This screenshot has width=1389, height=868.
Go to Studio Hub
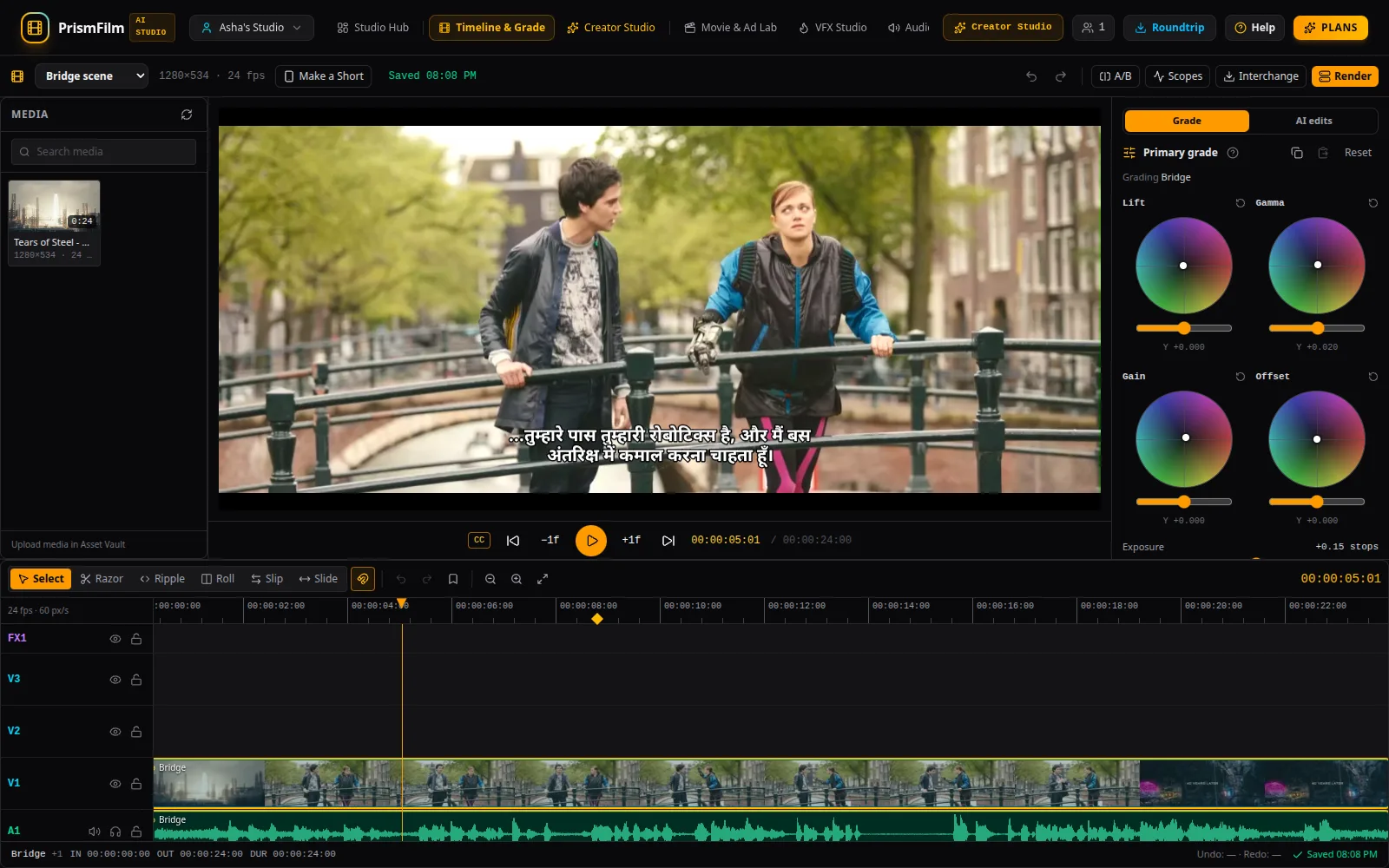pyautogui.click(x=372, y=28)
